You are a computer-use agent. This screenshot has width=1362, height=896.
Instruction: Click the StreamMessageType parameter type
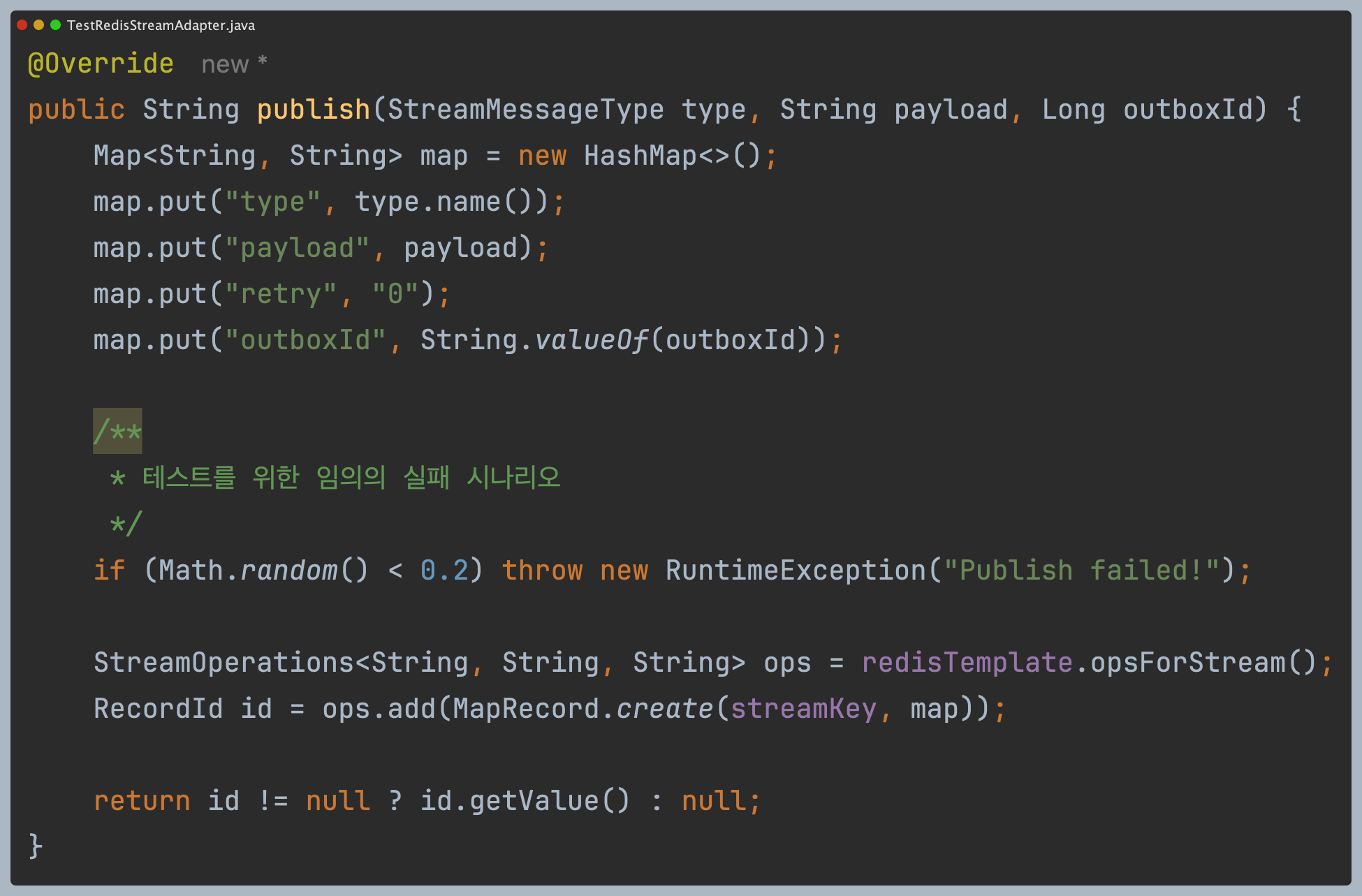(x=525, y=110)
